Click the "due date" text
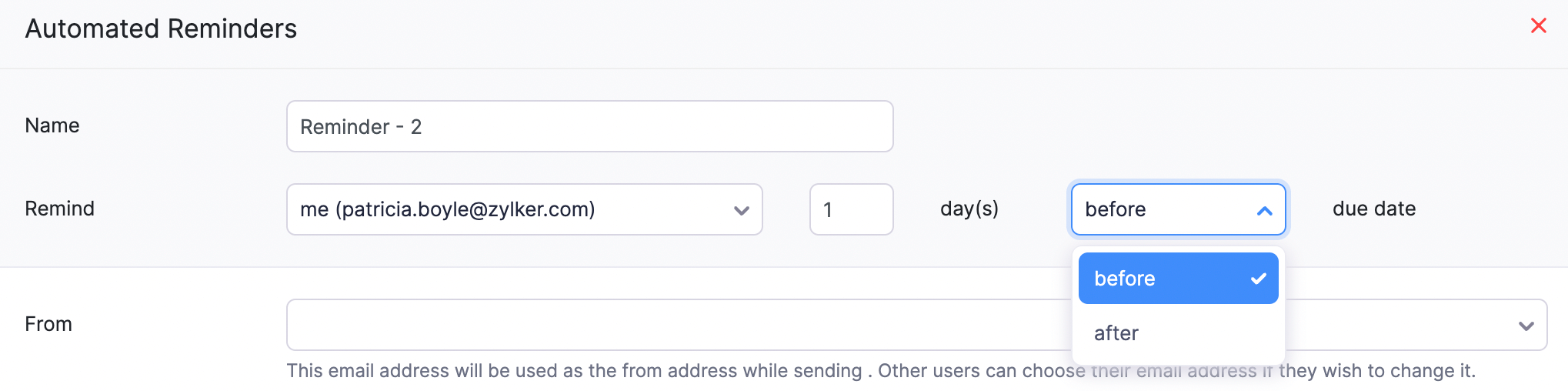The height and width of the screenshot is (391, 1568). coord(1374,209)
